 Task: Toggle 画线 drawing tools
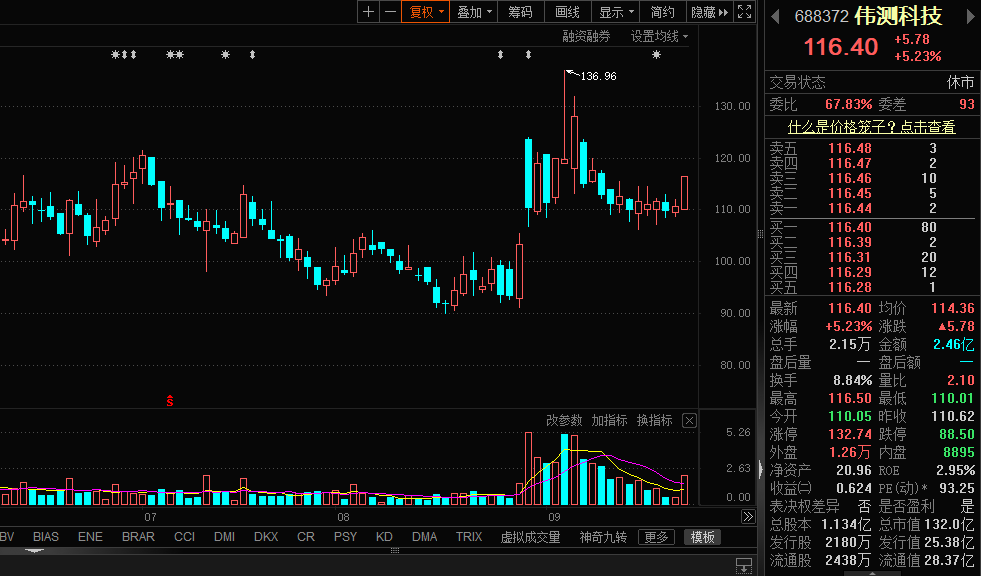[567, 12]
